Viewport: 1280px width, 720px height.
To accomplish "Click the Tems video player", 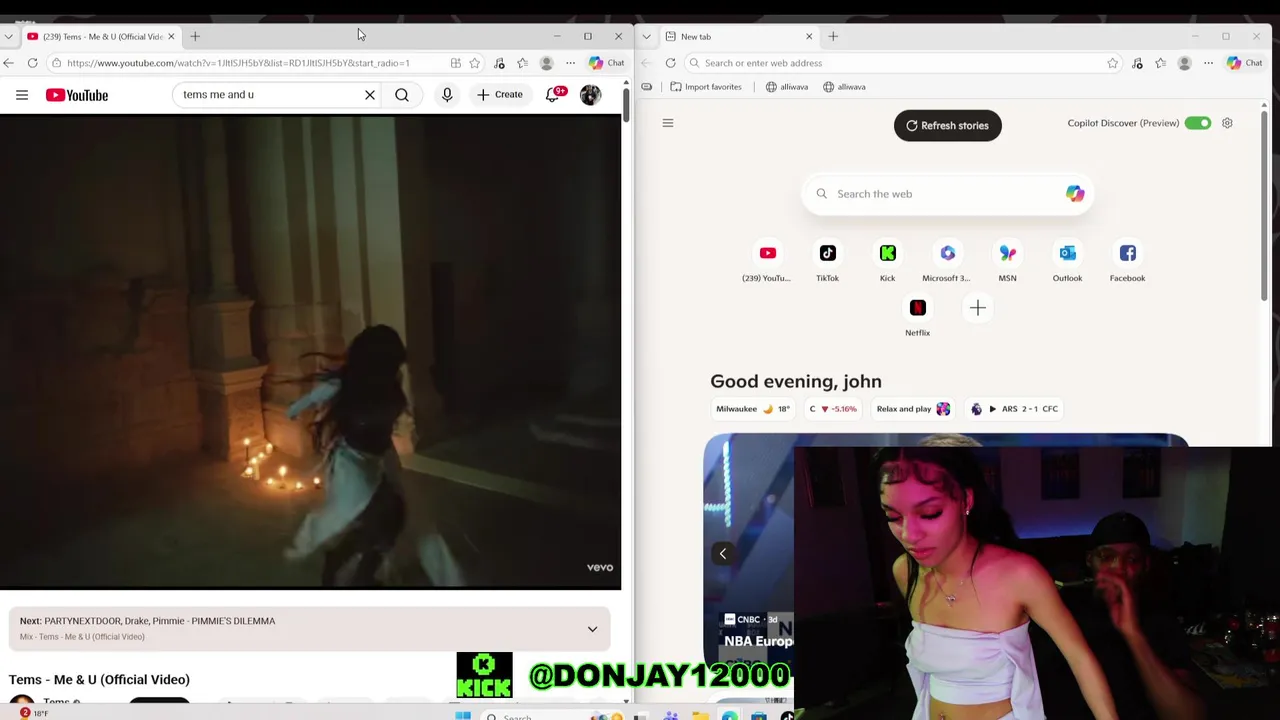I will tap(310, 351).
